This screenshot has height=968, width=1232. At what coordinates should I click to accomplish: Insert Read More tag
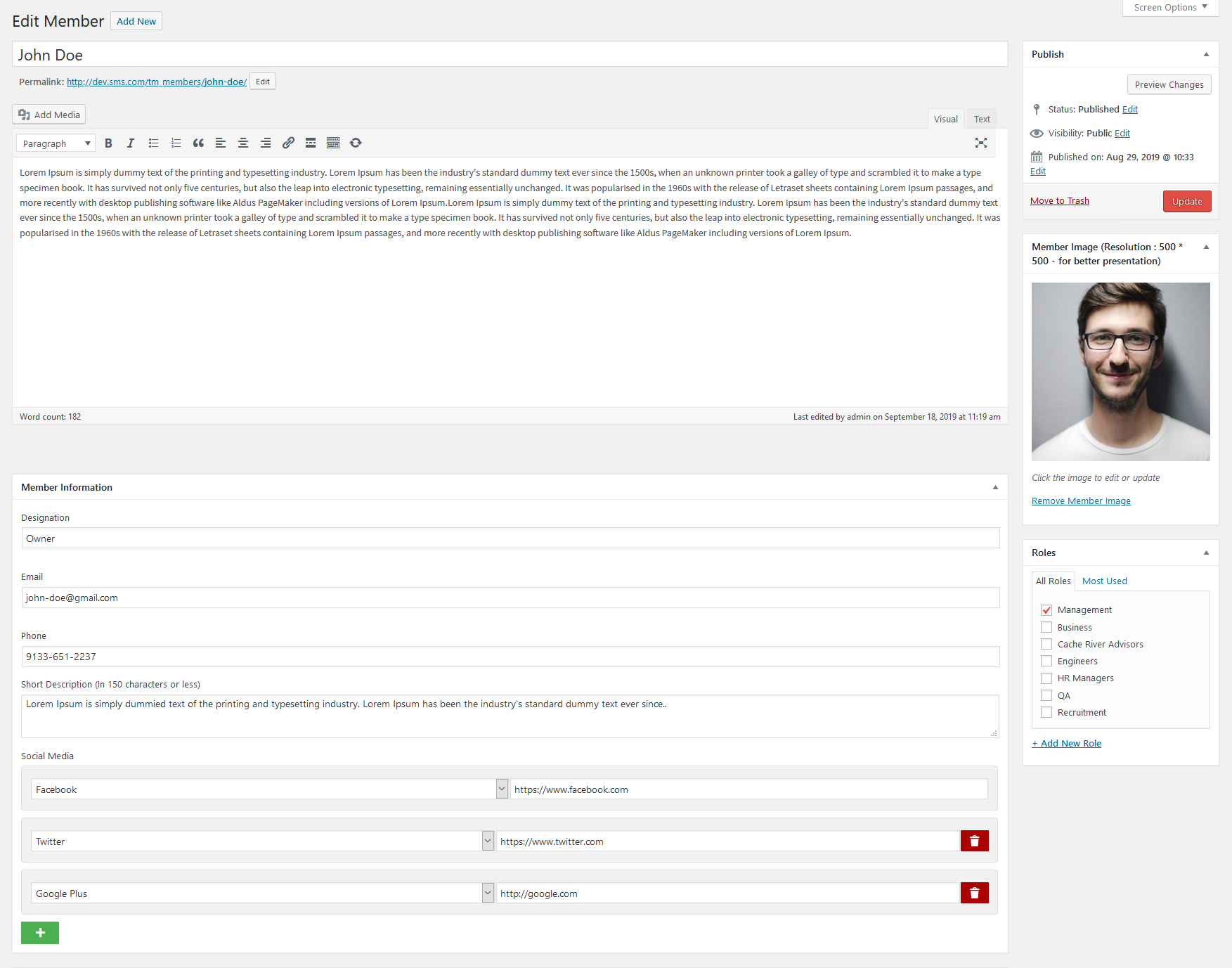[x=311, y=143]
